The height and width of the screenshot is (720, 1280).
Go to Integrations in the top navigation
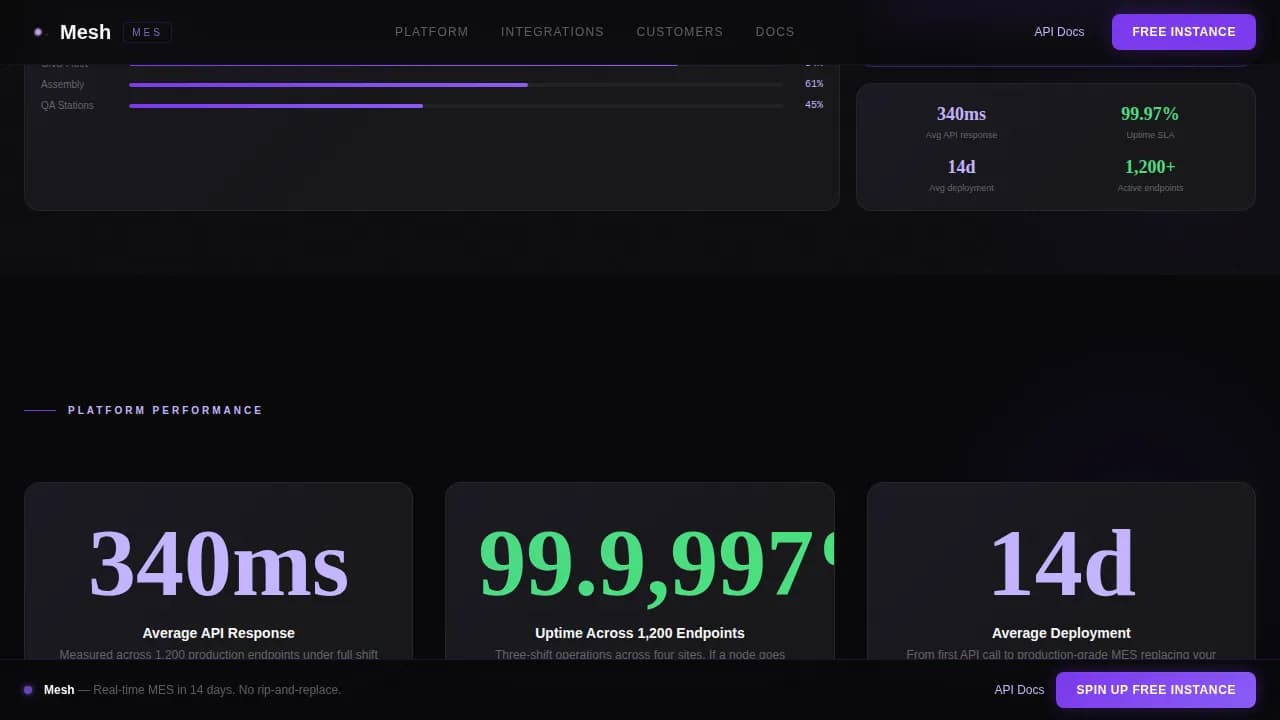point(552,32)
